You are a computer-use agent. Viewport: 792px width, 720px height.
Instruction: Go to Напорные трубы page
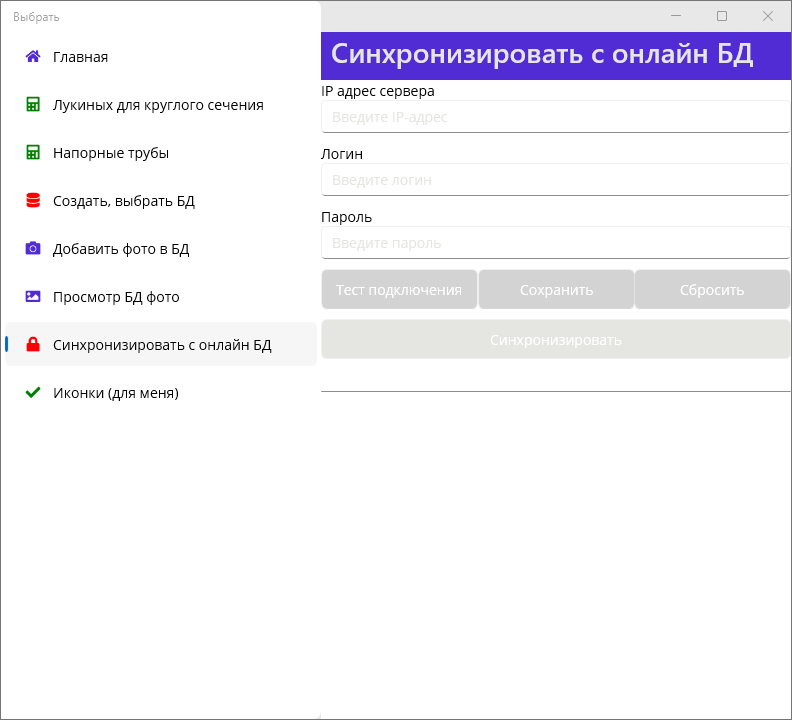[111, 153]
